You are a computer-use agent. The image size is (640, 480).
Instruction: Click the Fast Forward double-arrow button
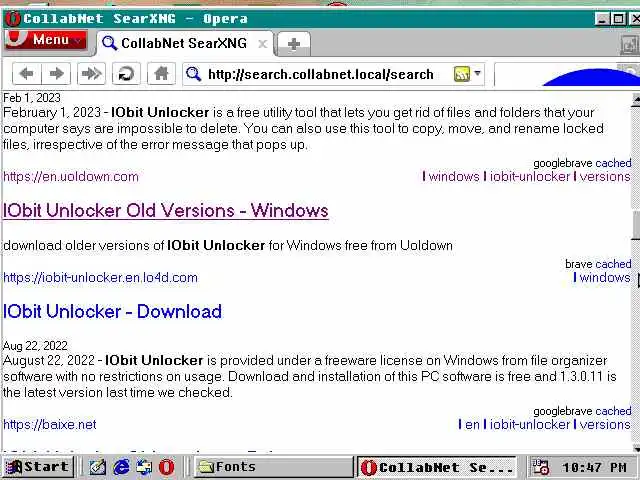click(91, 74)
